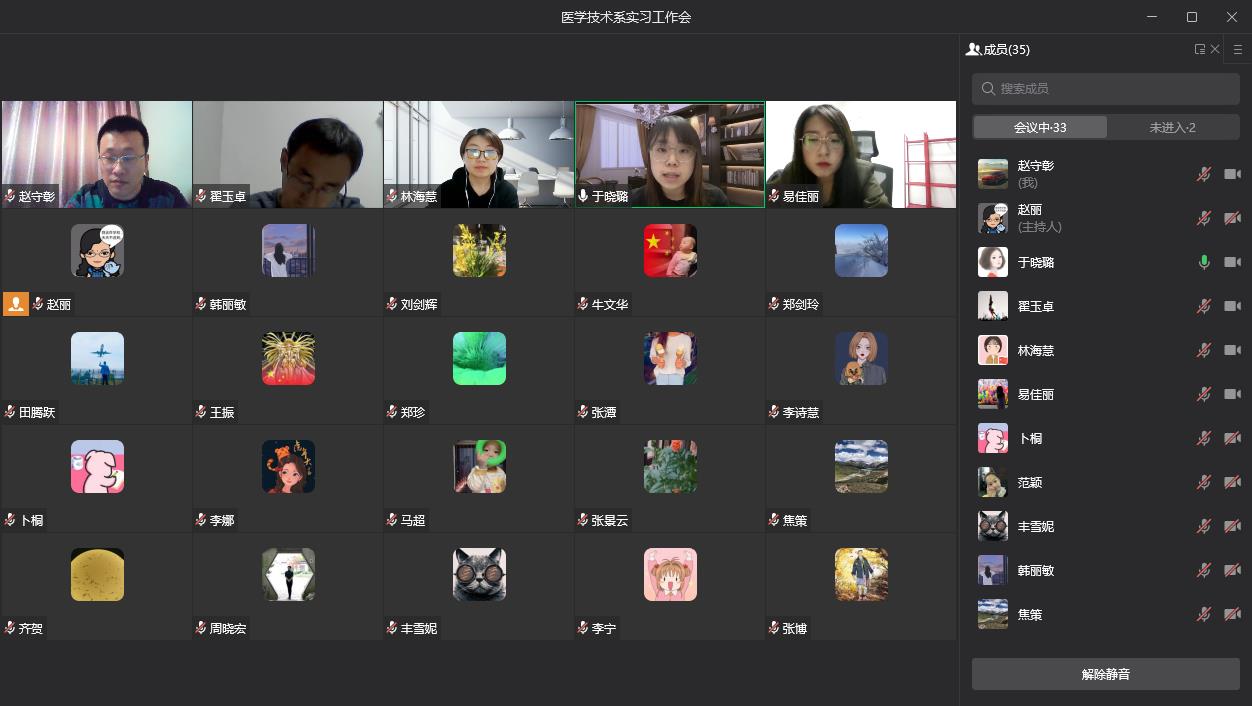
Task: Select the 会议中·33 tab
Action: point(1040,127)
